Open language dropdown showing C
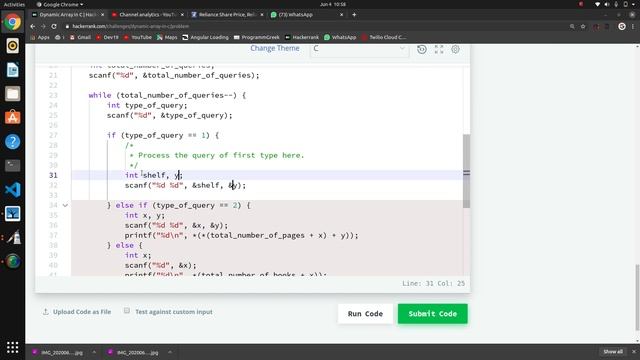This screenshot has height=360, width=640. point(359,49)
